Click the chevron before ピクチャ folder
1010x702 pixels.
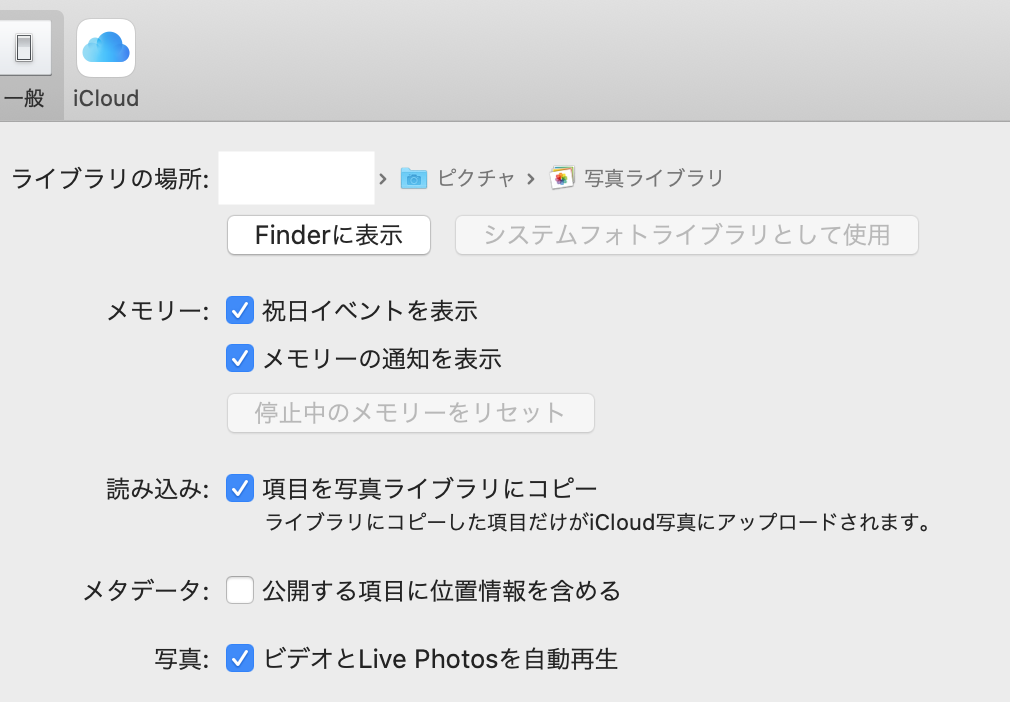click(x=383, y=179)
